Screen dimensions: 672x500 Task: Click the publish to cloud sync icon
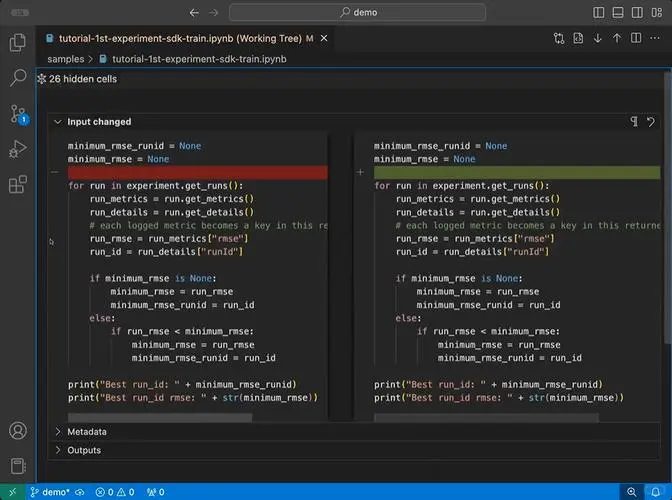point(80,492)
